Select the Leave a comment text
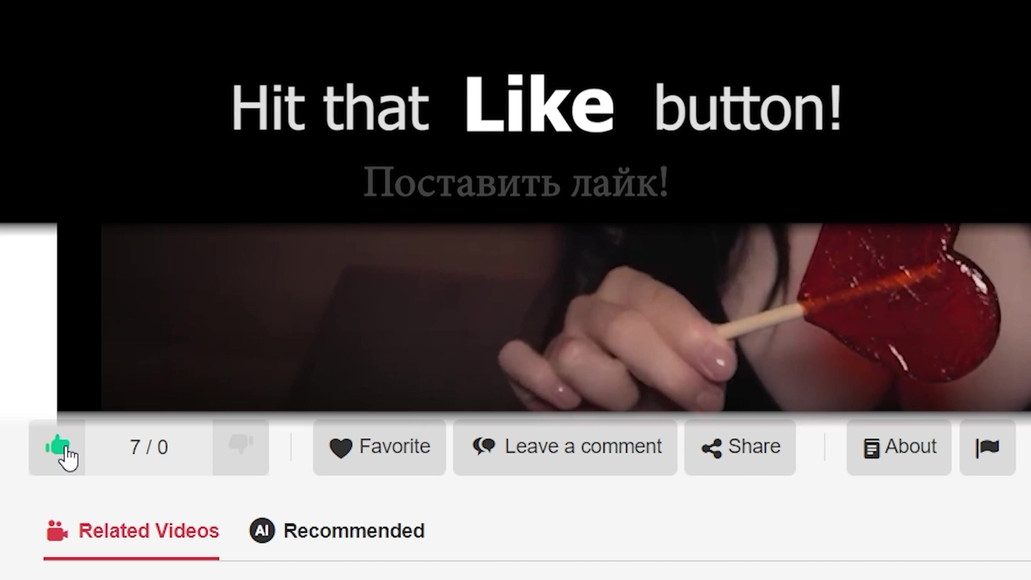Screen dimensions: 1031x580 583,447
